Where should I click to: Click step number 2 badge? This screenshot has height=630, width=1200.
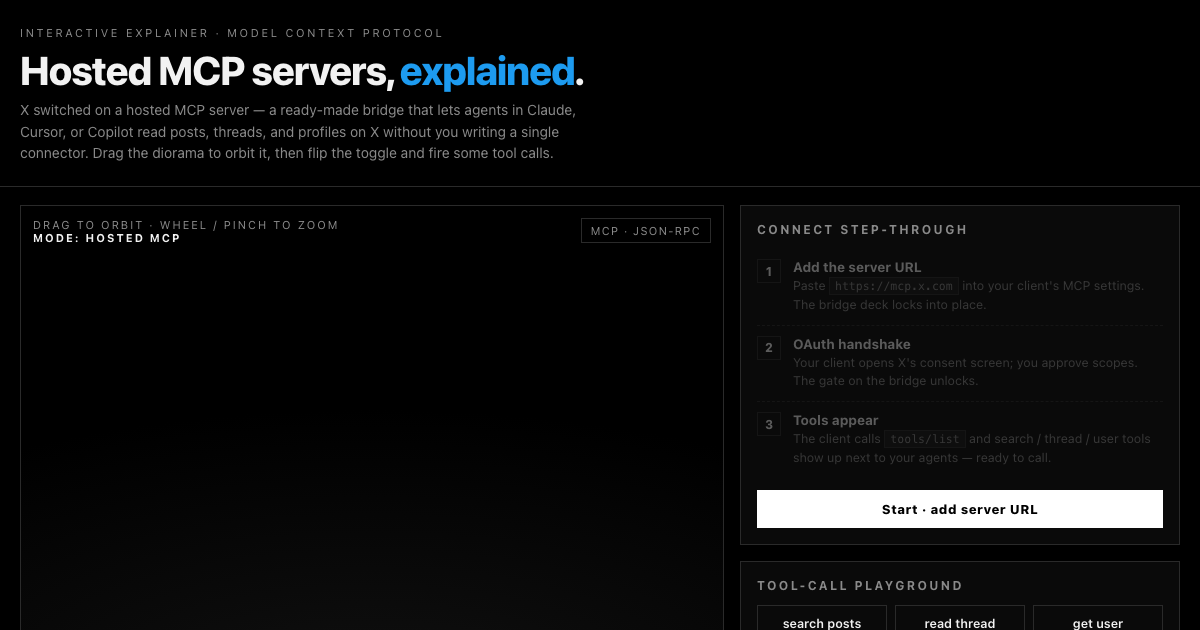(x=769, y=348)
